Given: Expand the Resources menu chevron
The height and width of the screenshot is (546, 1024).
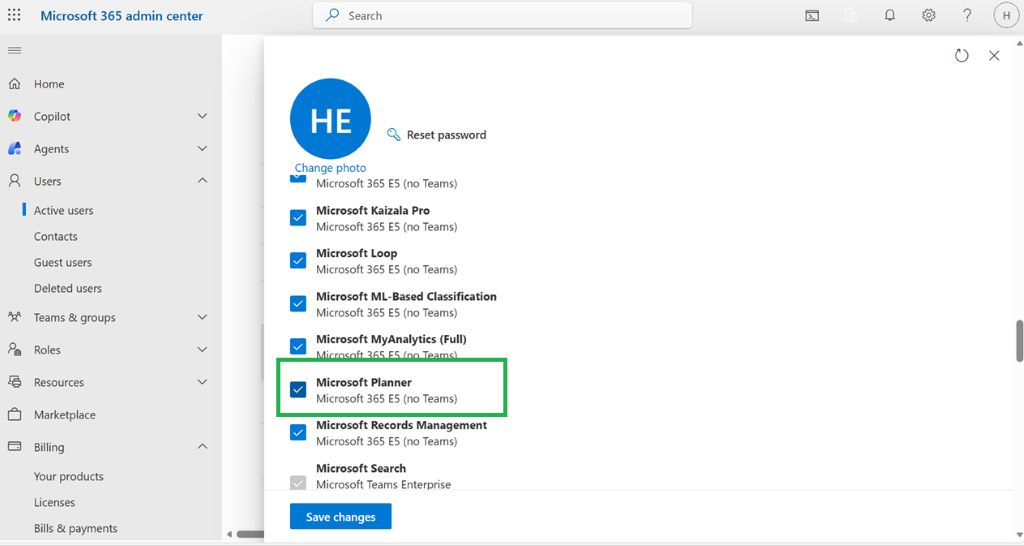Looking at the screenshot, I should tap(202, 381).
